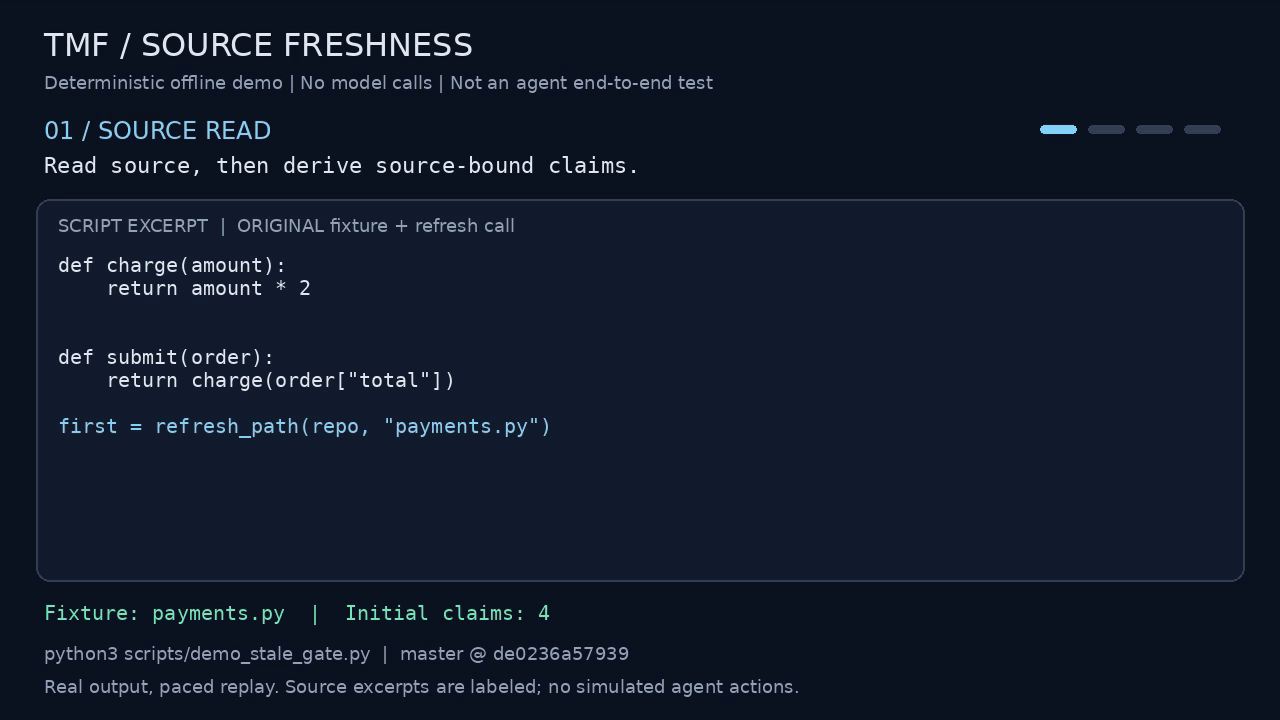The image size is (1280, 720).
Task: Select the 01 / SOURCE READ heading
Action: pyautogui.click(x=157, y=131)
